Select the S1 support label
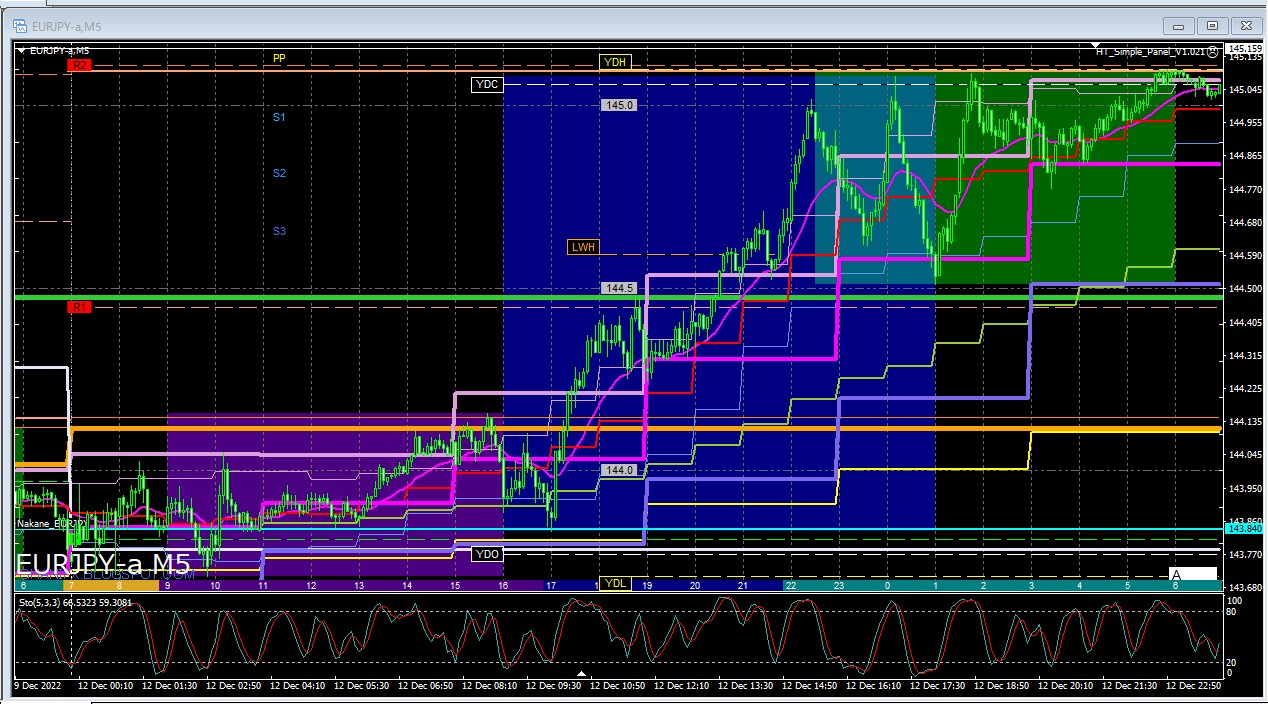This screenshot has width=1268, height=704. tap(279, 117)
